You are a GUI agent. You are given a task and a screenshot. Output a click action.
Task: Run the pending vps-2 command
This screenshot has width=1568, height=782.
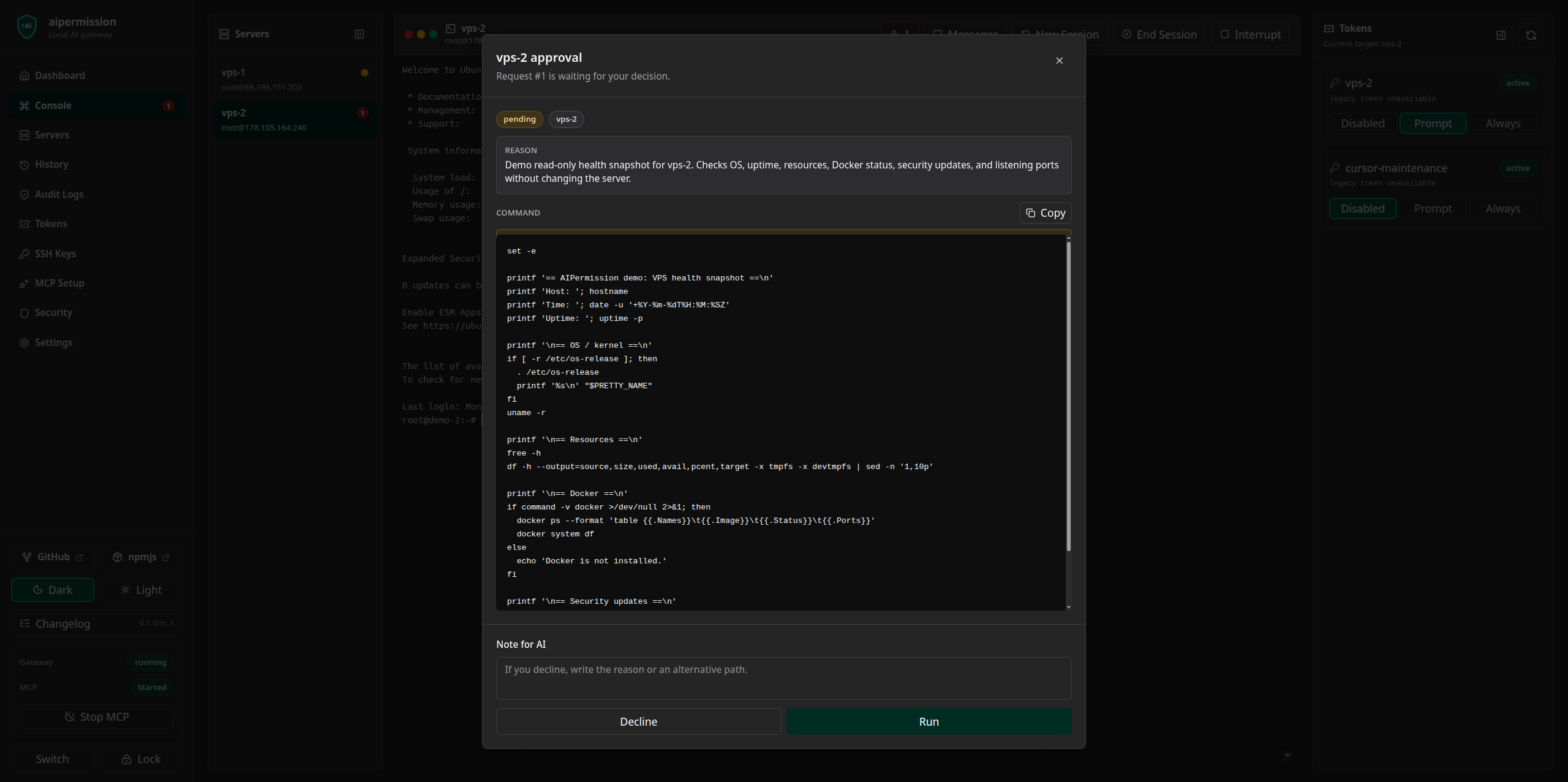[929, 721]
